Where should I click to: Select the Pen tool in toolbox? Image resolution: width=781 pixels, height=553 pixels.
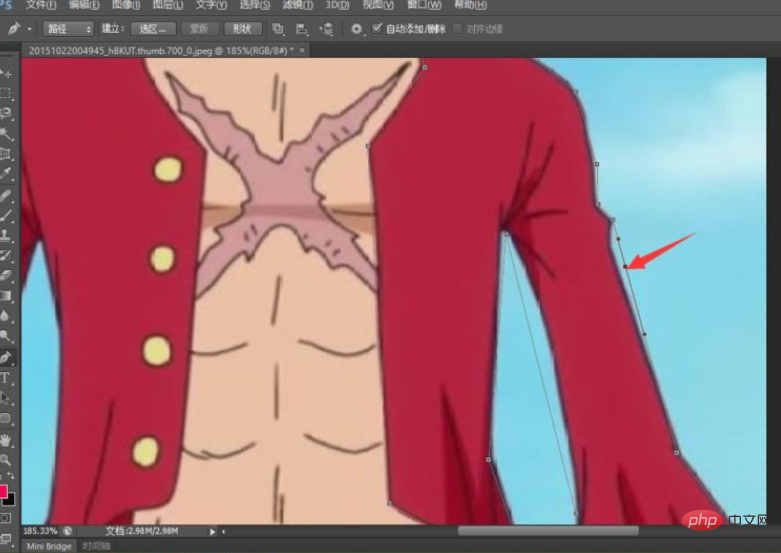6,357
